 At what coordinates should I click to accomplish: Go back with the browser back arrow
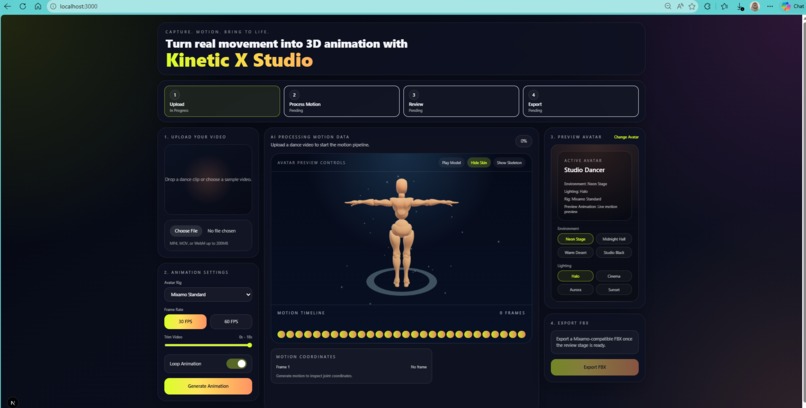click(x=7, y=6)
